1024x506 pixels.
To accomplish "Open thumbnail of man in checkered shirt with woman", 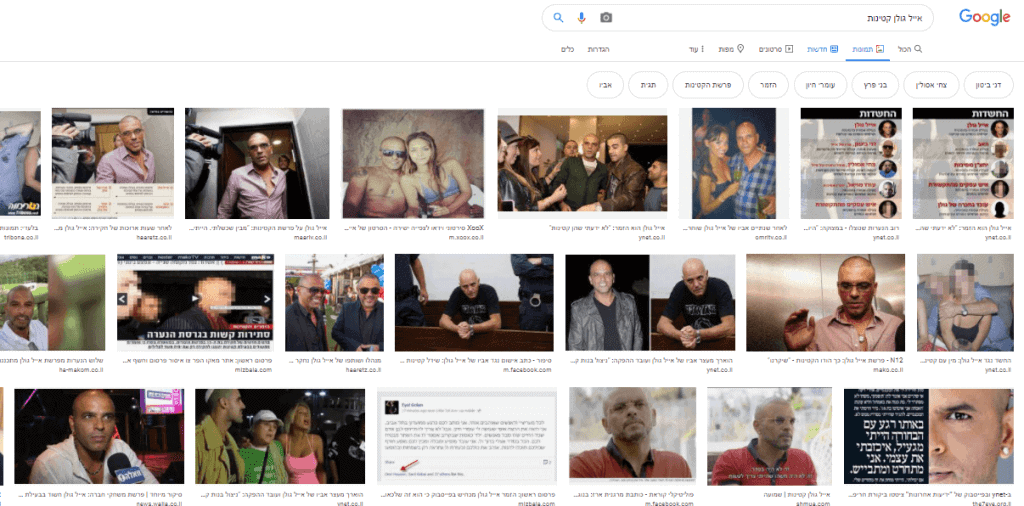I will pos(734,163).
